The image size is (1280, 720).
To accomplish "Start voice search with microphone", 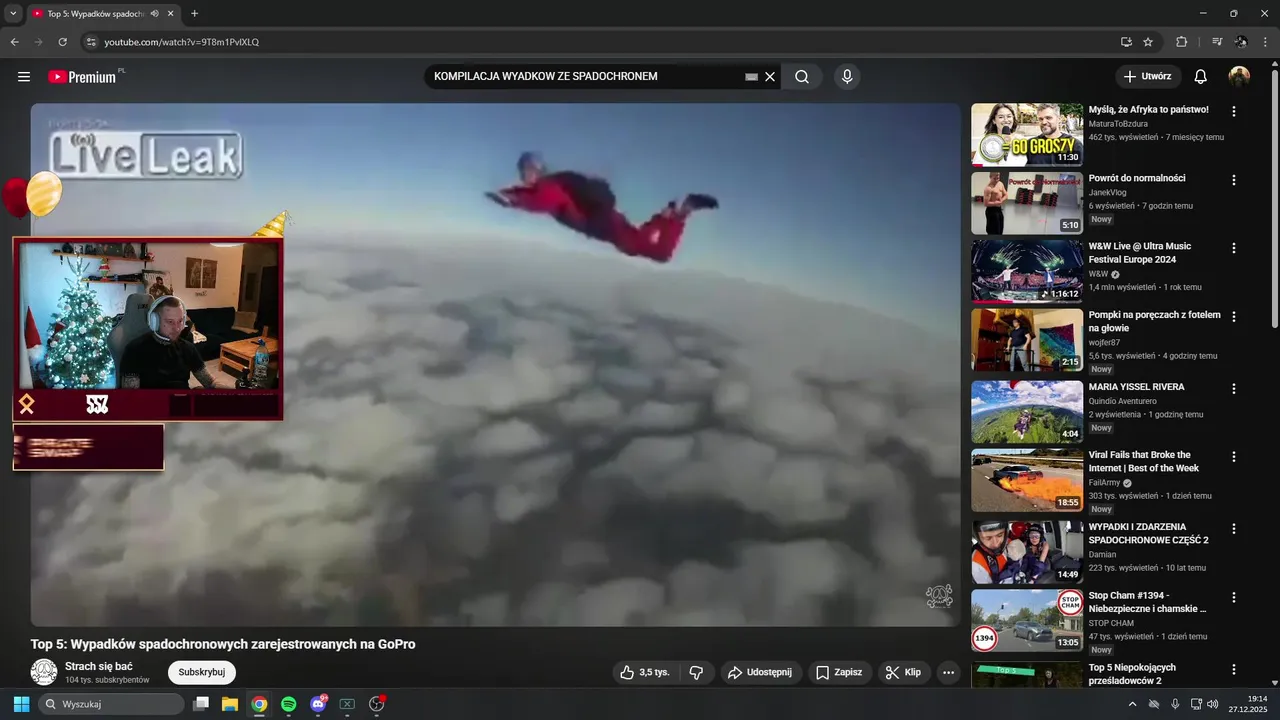I will (847, 77).
